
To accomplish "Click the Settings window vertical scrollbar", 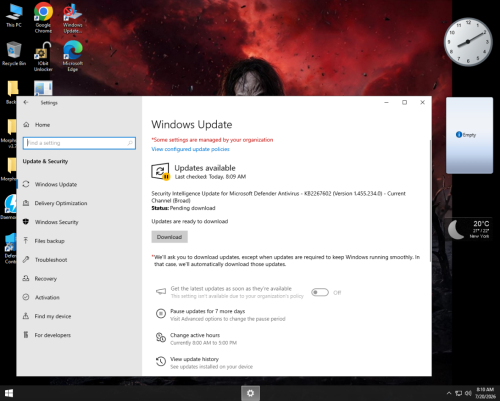I will [430, 200].
